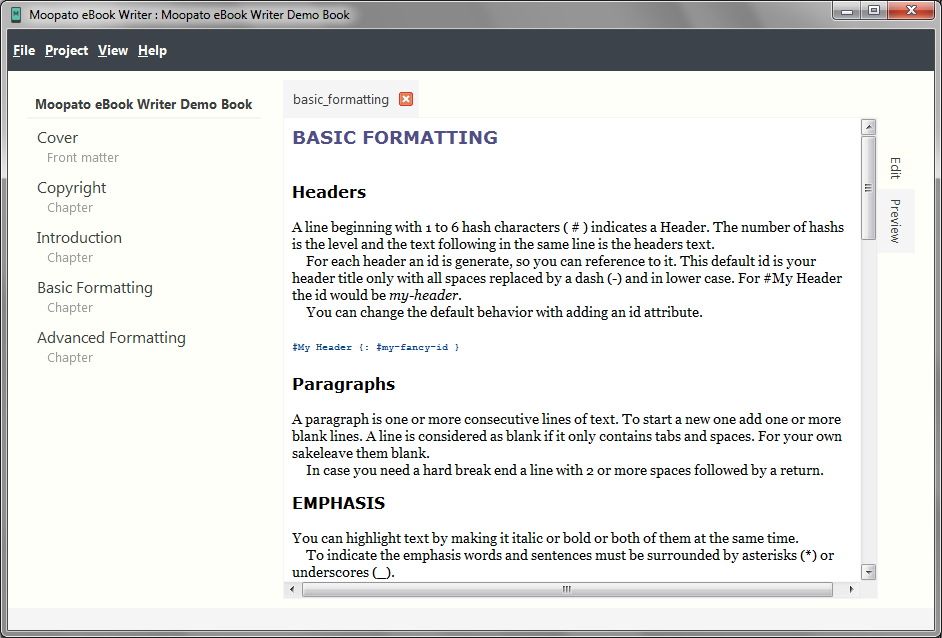This screenshot has height=638, width=942.
Task: Open the File menu
Action: (24, 50)
